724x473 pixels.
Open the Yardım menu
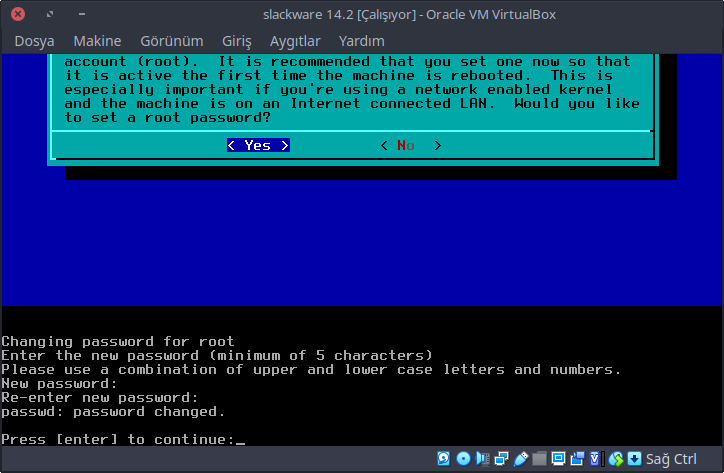[x=362, y=41]
